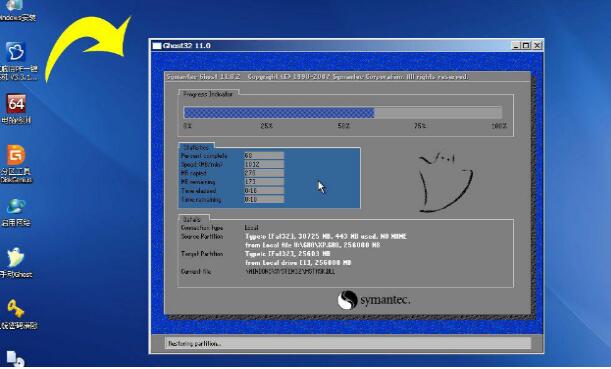Select the Details panel heading
Screen dimensions: 611x369
(191, 219)
